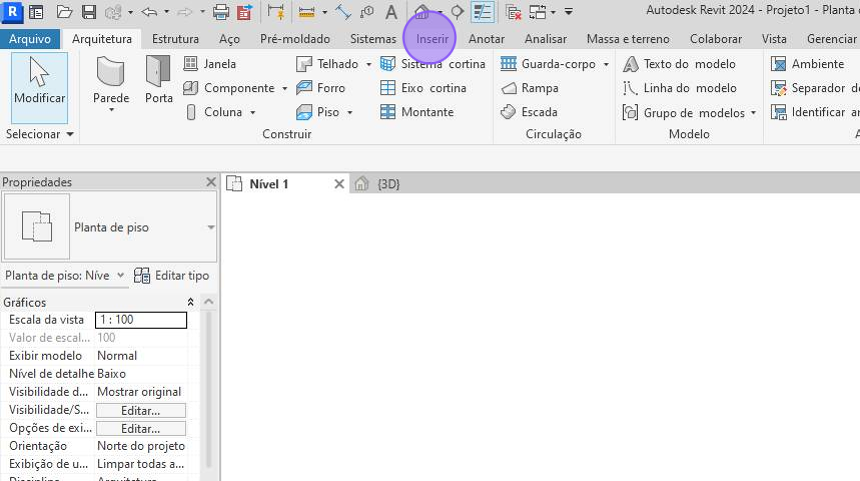Click the Section marker icon
Viewport: 860px width, 481px height.
pos(457,12)
